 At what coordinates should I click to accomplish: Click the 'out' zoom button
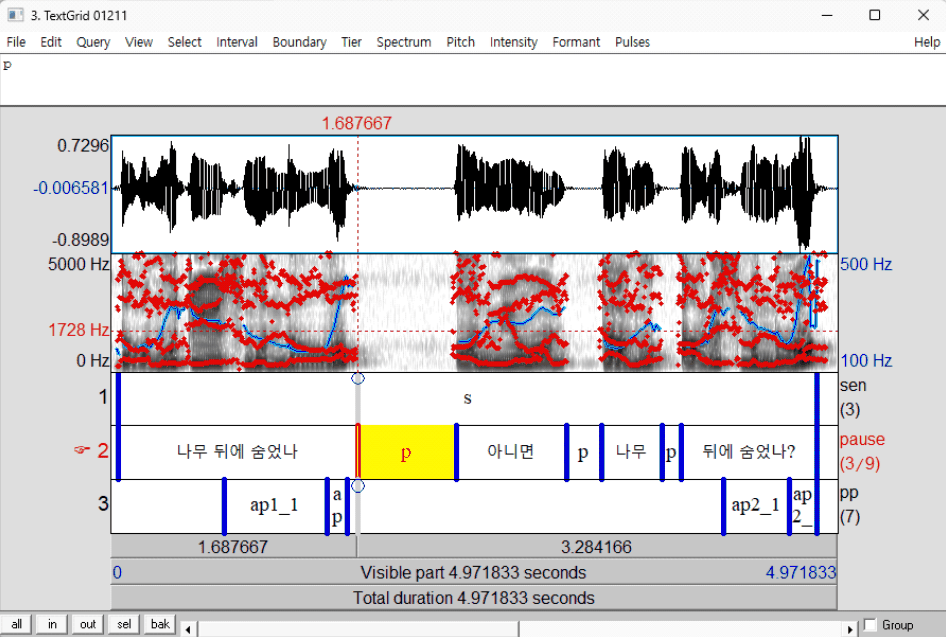pyautogui.click(x=88, y=624)
